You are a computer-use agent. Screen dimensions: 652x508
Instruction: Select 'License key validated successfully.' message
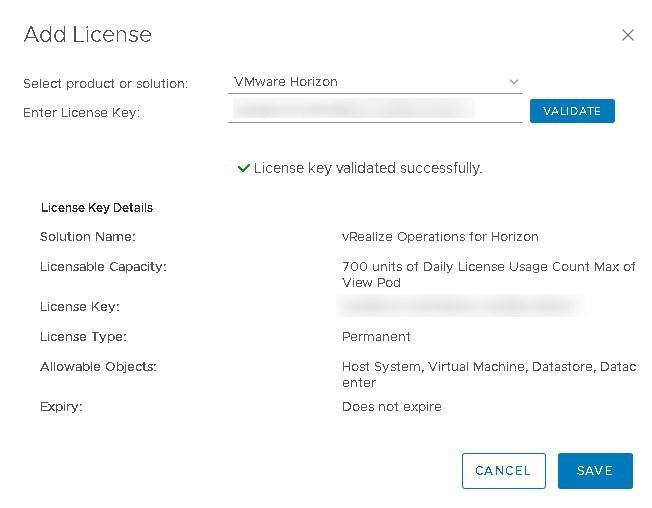[368, 168]
